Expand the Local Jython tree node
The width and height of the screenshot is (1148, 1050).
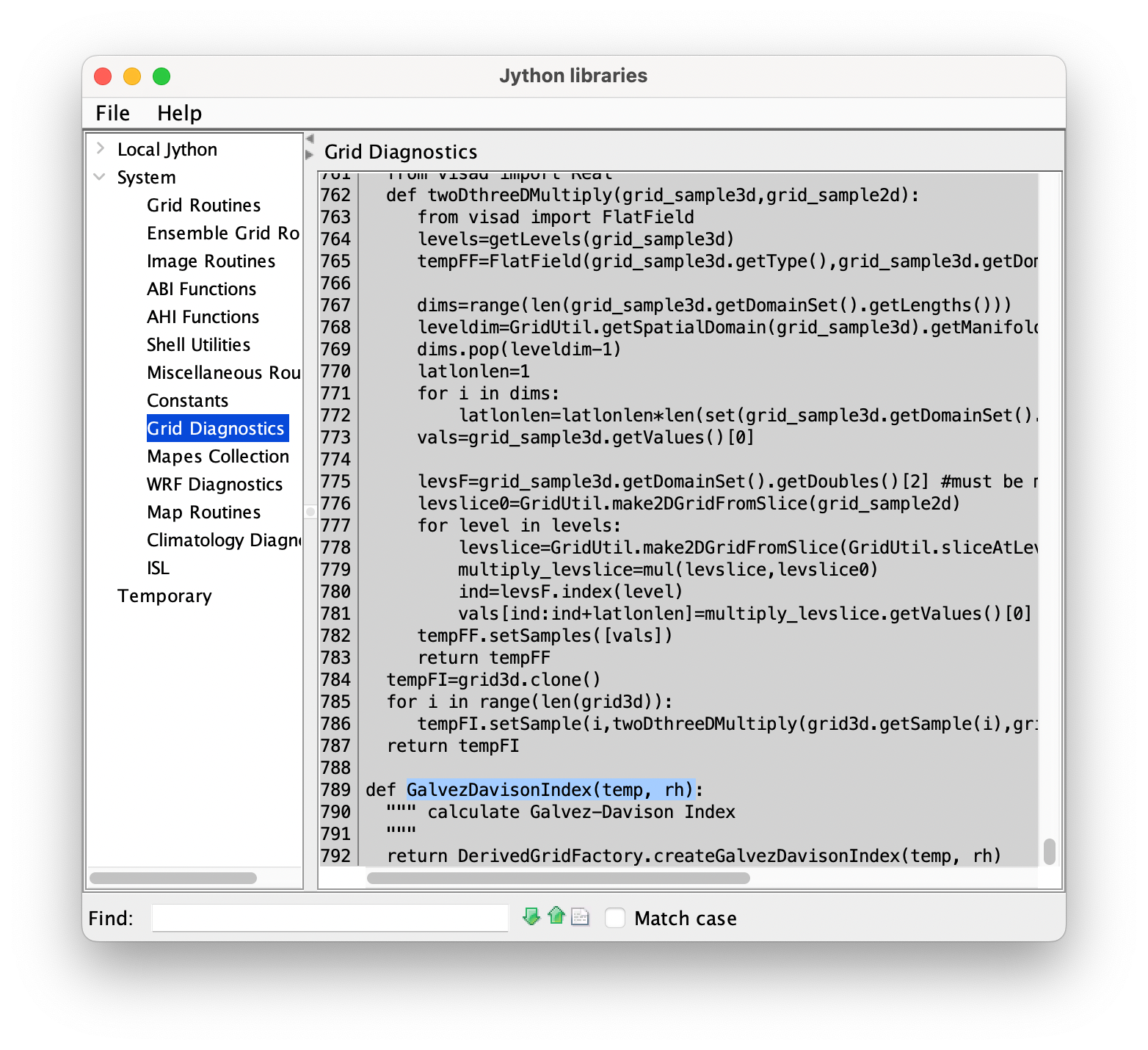[x=101, y=149]
